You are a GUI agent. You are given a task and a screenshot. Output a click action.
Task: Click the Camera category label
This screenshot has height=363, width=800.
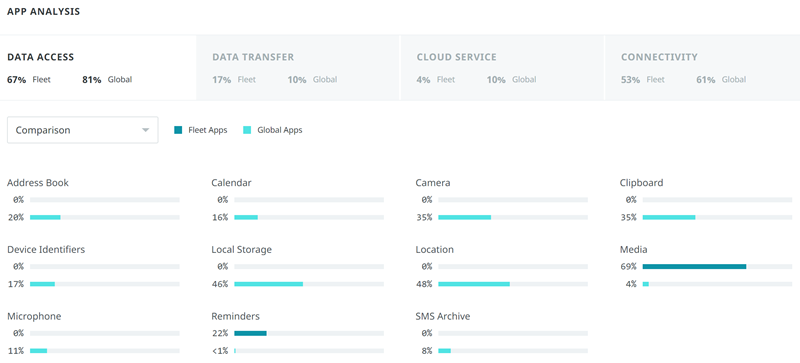[433, 183]
